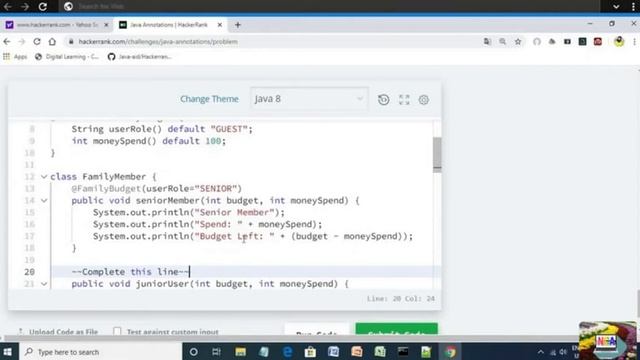This screenshot has width=640, height=360.
Task: Open Microsoft Store from the taskbar
Action: pyautogui.click(x=310, y=352)
